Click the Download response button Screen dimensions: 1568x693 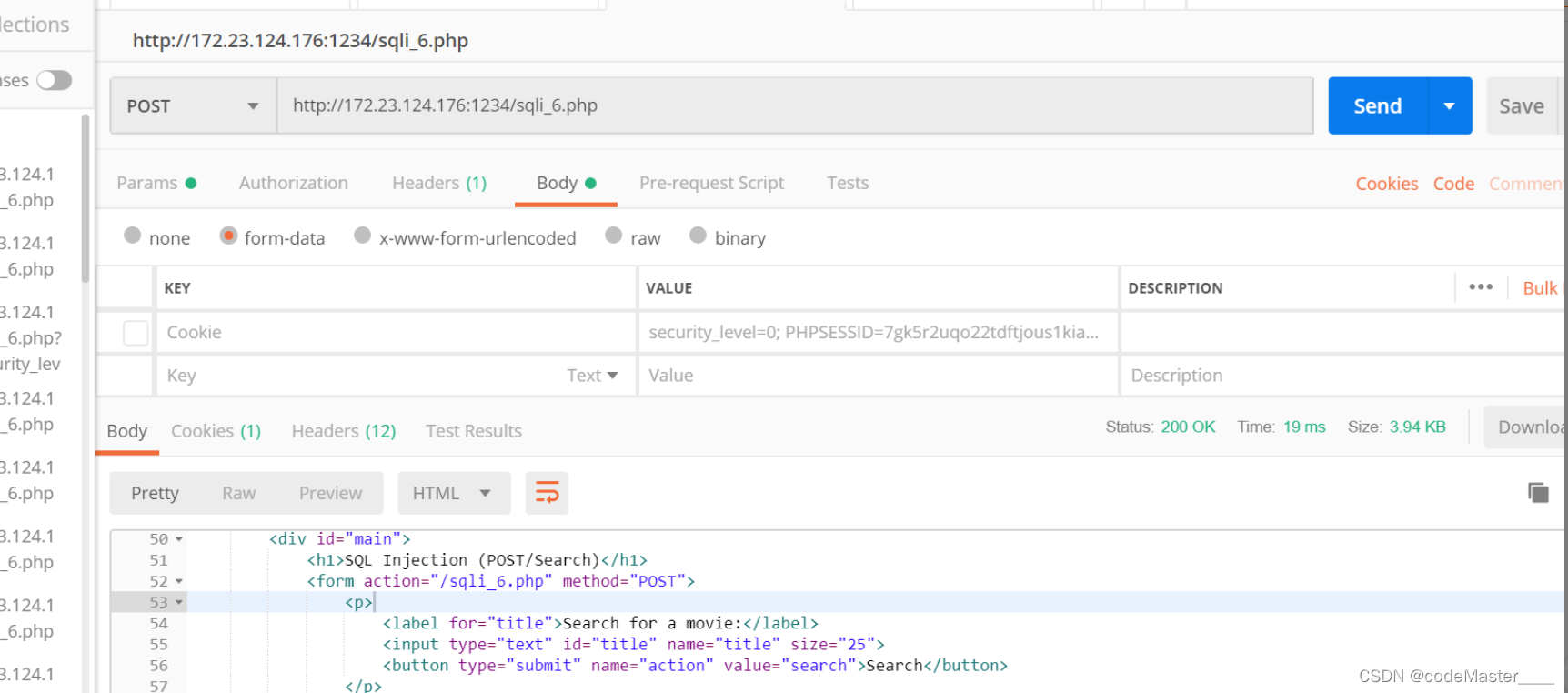[x=1526, y=427]
